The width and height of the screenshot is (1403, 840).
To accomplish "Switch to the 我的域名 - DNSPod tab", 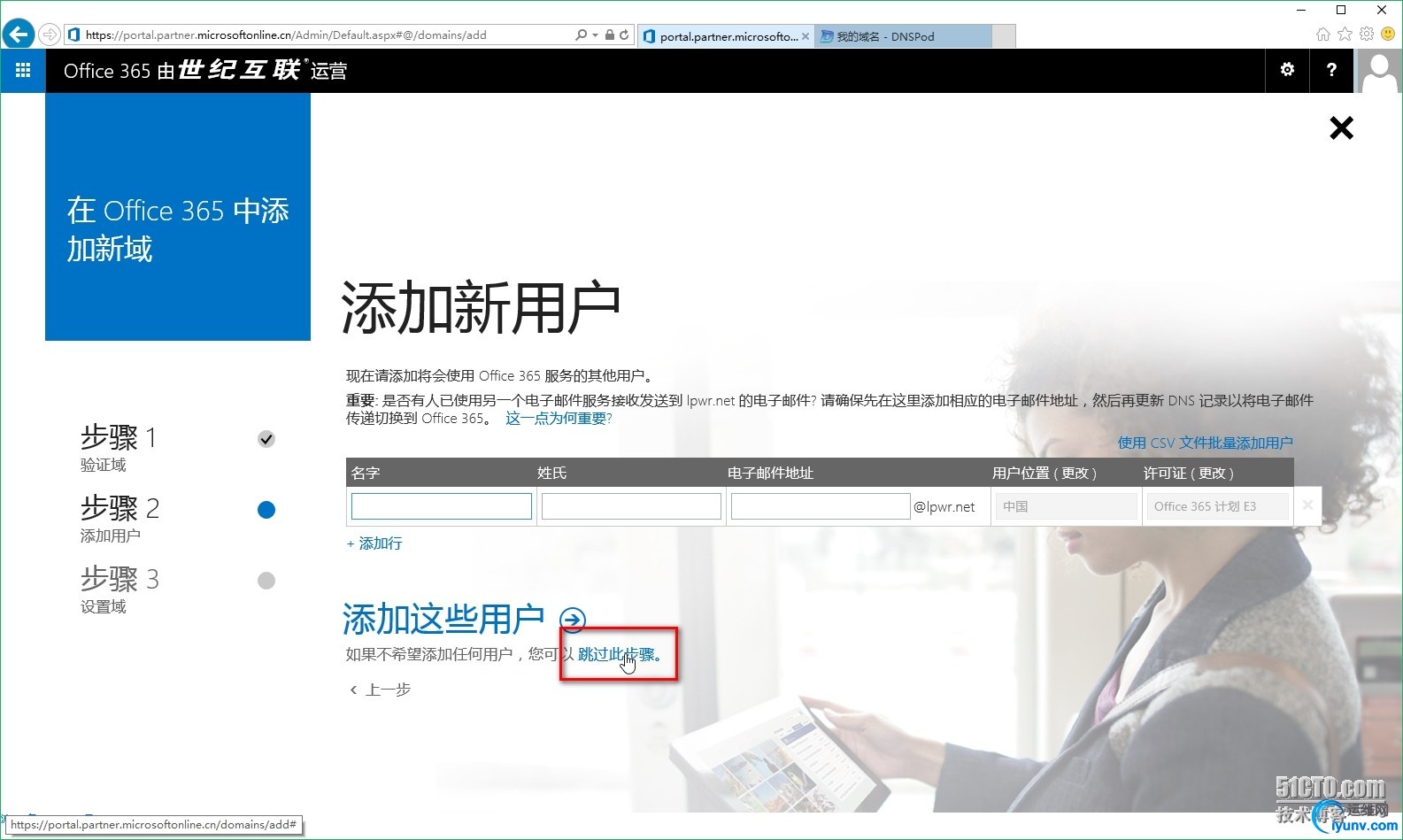I will coord(903,36).
